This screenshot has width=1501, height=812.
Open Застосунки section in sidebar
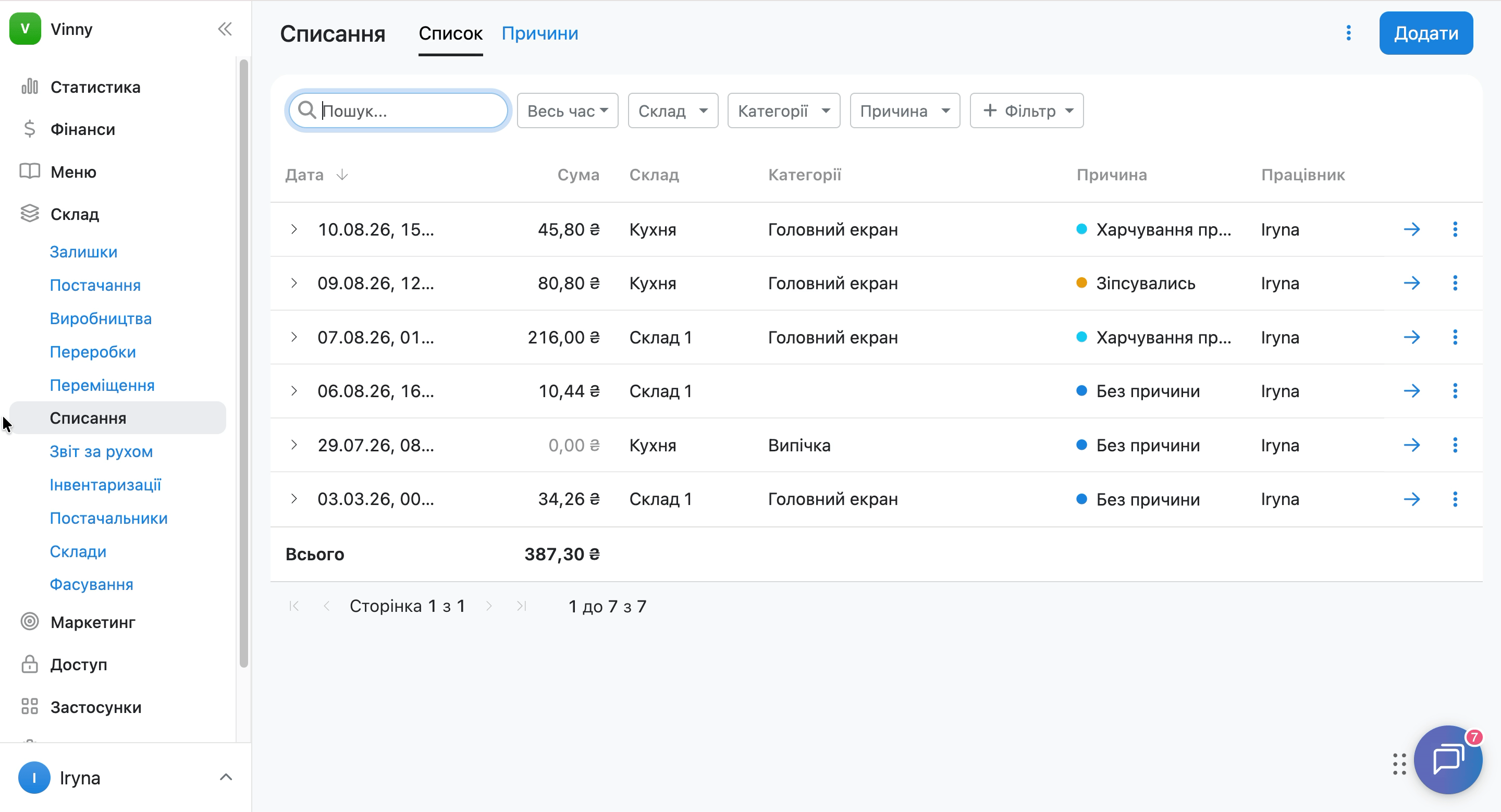click(95, 707)
